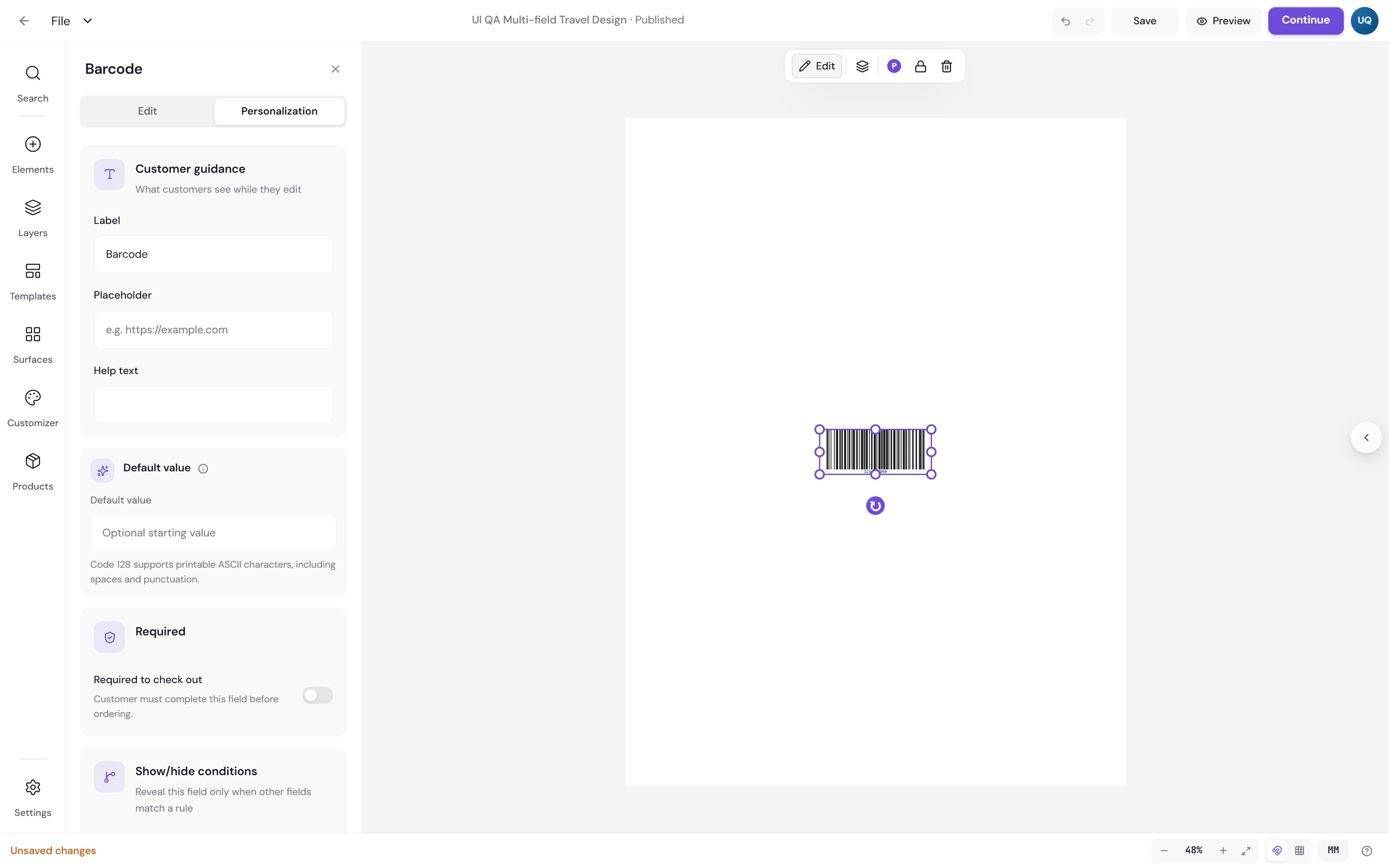1389x868 pixels.
Task: Click the Placeholder input field
Action: click(x=213, y=329)
